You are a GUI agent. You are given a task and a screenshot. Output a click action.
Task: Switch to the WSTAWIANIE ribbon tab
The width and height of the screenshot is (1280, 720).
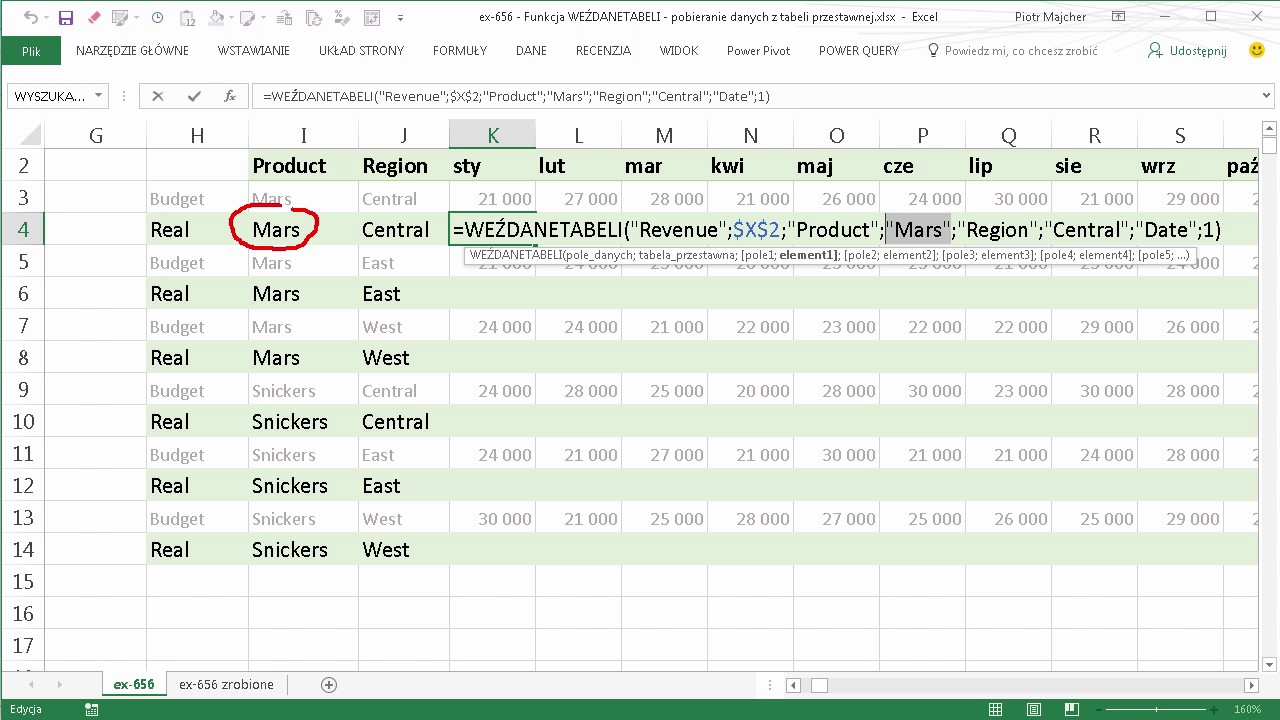tap(254, 51)
